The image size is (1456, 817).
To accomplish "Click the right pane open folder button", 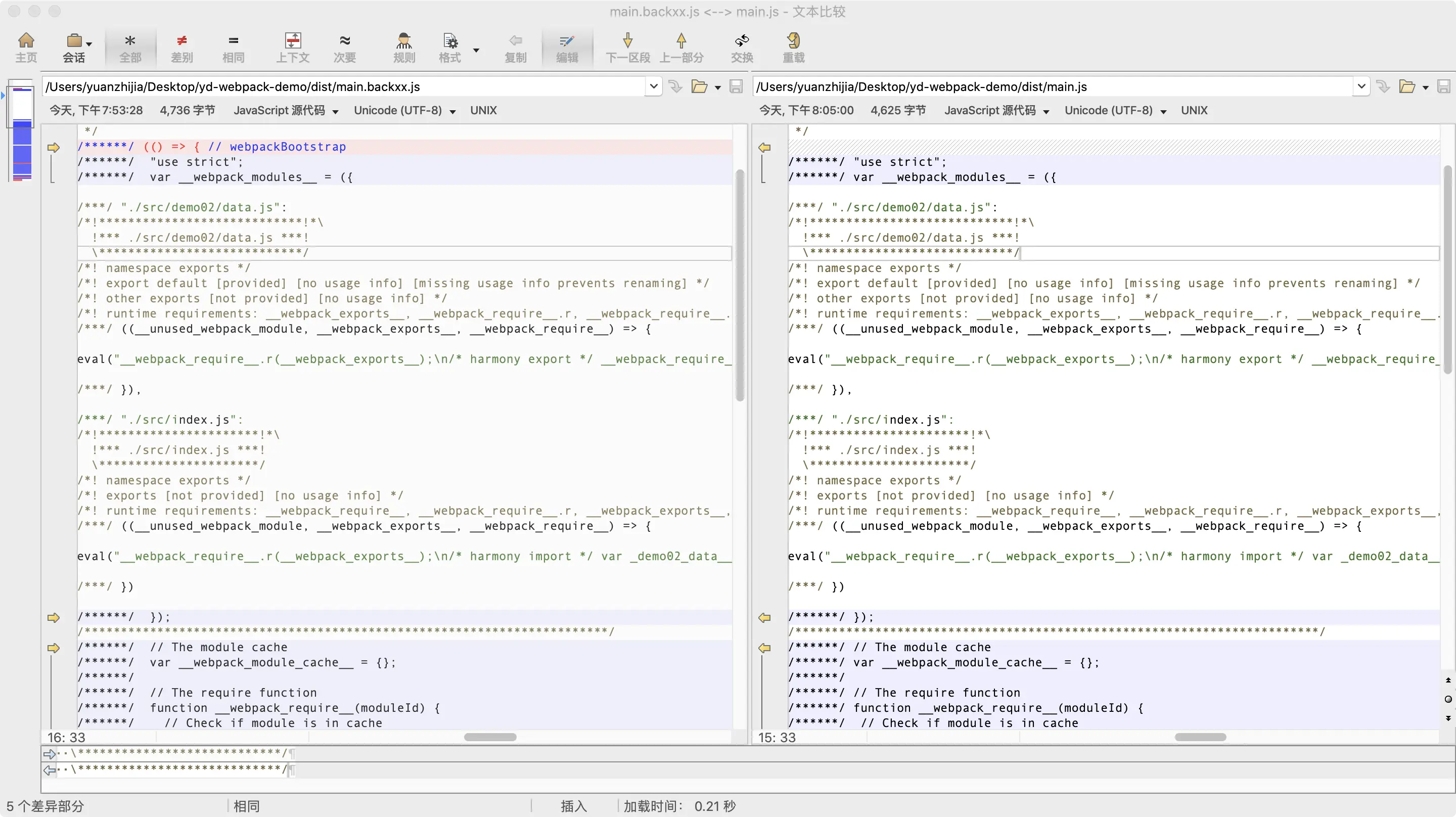I will pos(1407,86).
